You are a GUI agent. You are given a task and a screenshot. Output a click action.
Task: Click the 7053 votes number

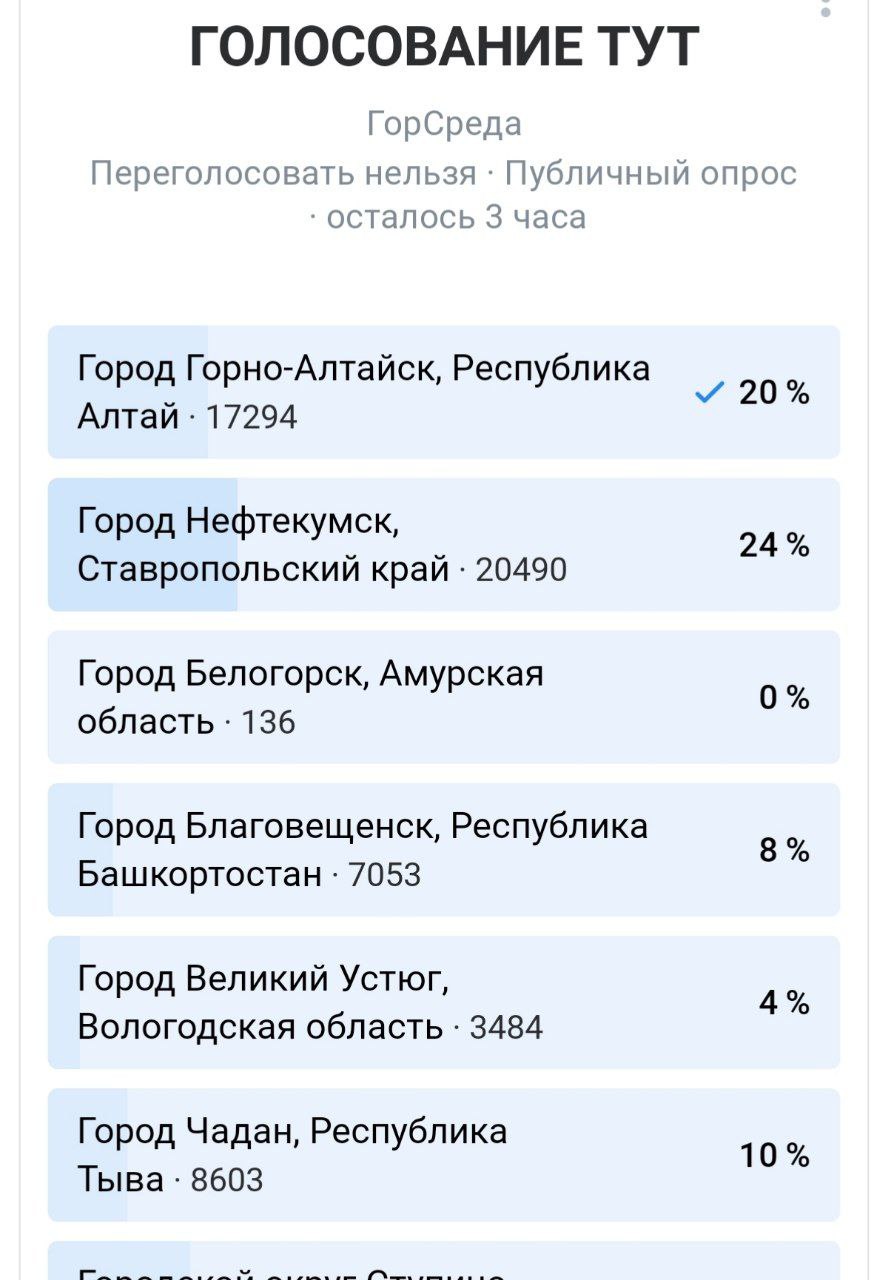385,875
